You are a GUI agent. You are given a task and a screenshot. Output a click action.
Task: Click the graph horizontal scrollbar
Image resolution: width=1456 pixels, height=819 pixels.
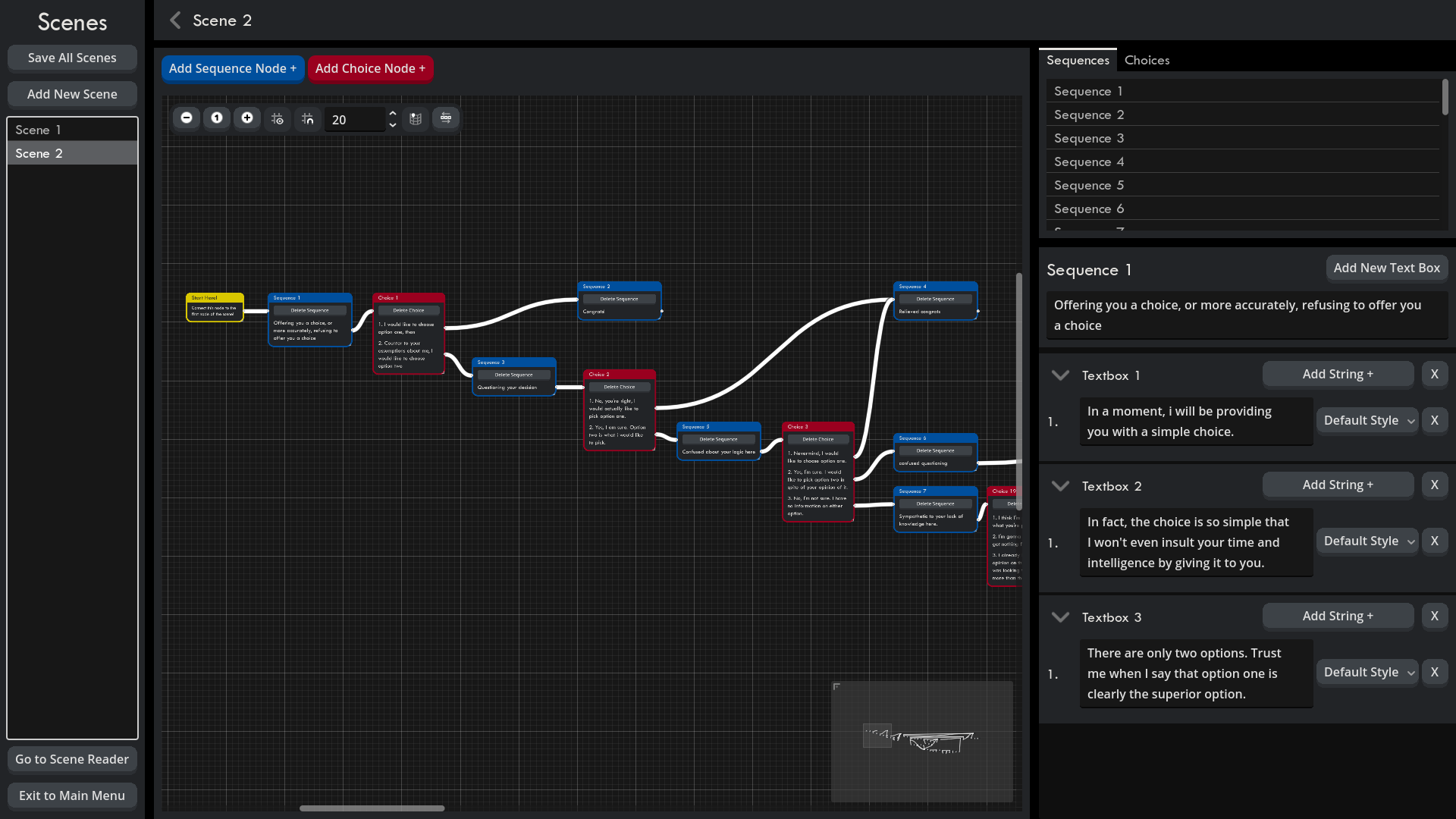tap(372, 808)
